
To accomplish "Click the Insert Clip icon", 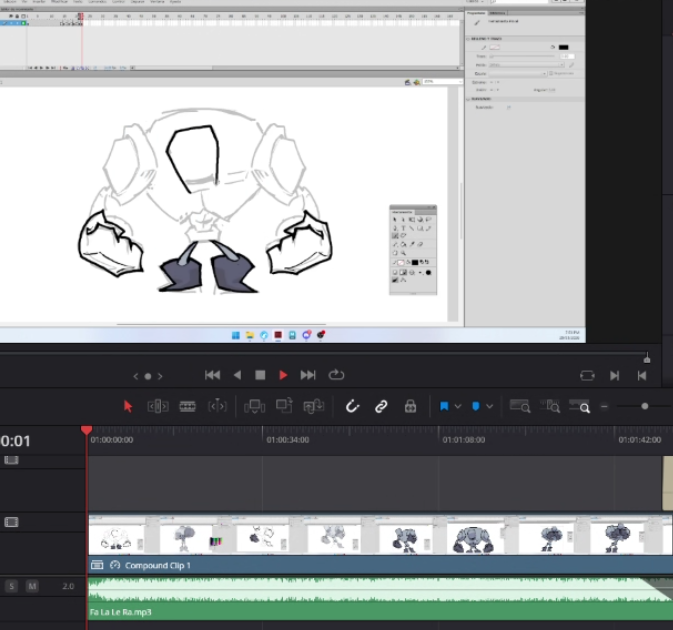I will pyautogui.click(x=254, y=406).
